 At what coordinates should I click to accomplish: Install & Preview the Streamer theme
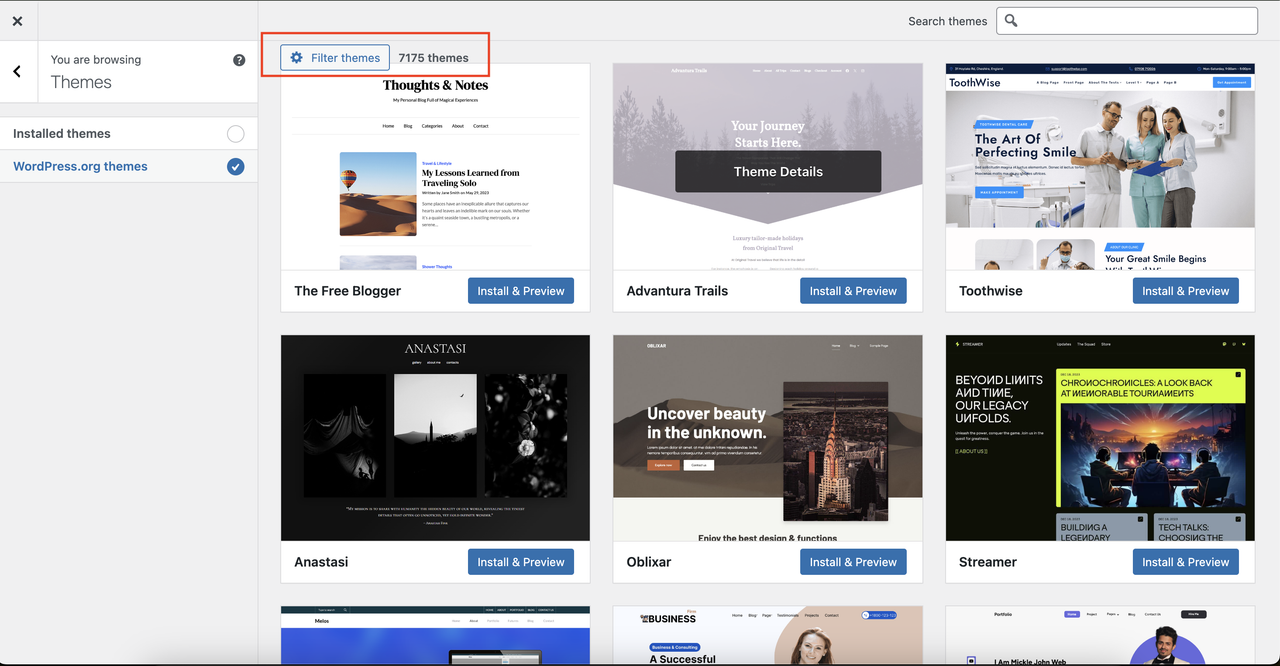[x=1186, y=562]
